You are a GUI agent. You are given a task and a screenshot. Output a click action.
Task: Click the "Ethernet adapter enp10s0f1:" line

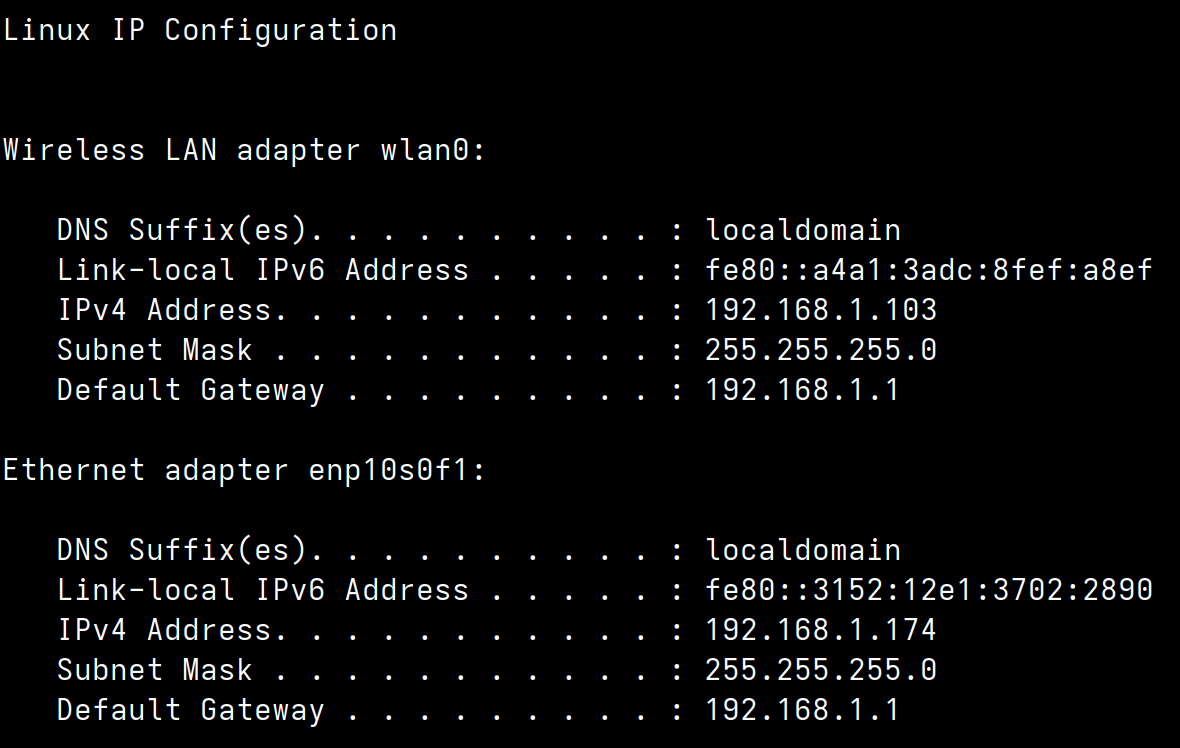pyautogui.click(x=244, y=470)
